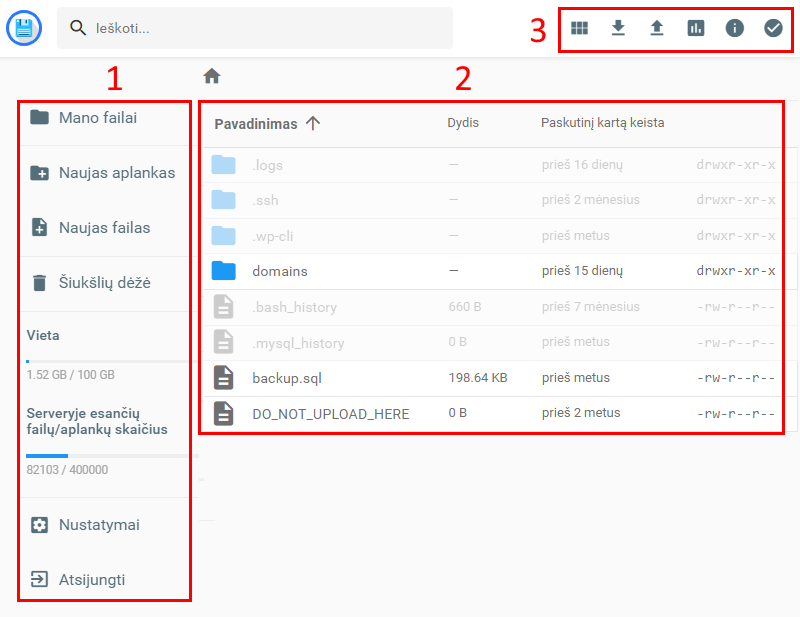This screenshot has height=617, width=800.
Task: Open Nustatymai settings
Action: coord(98,525)
